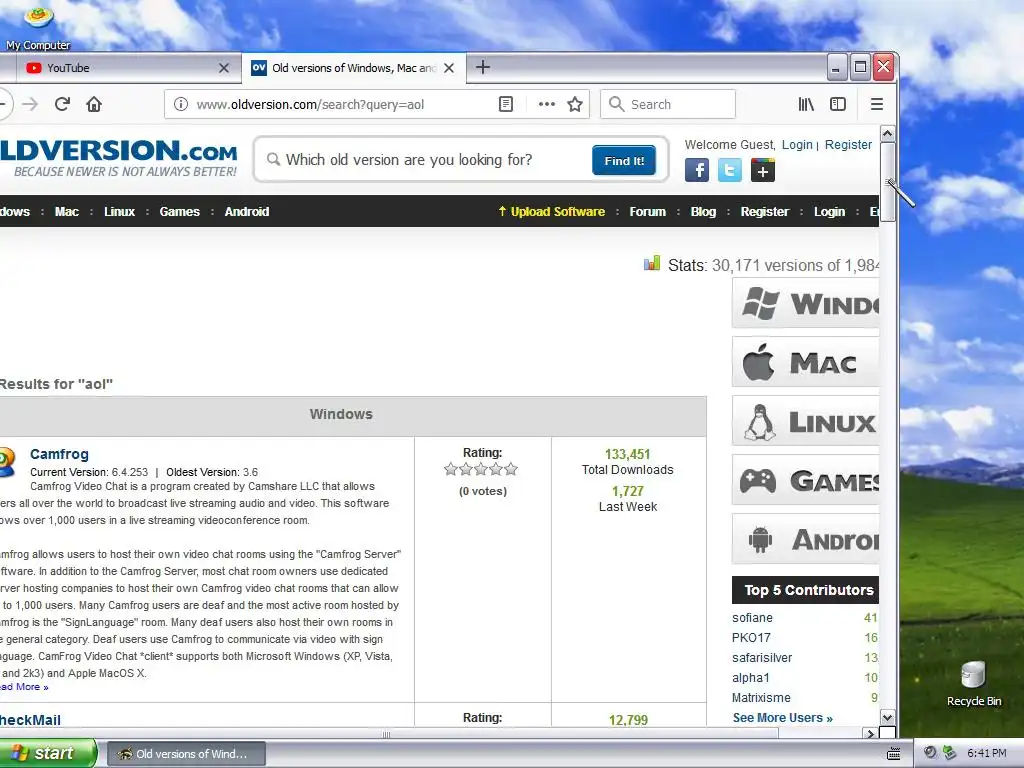Click the vertical scrollbar up arrow
1024x768 pixels.
(888, 134)
